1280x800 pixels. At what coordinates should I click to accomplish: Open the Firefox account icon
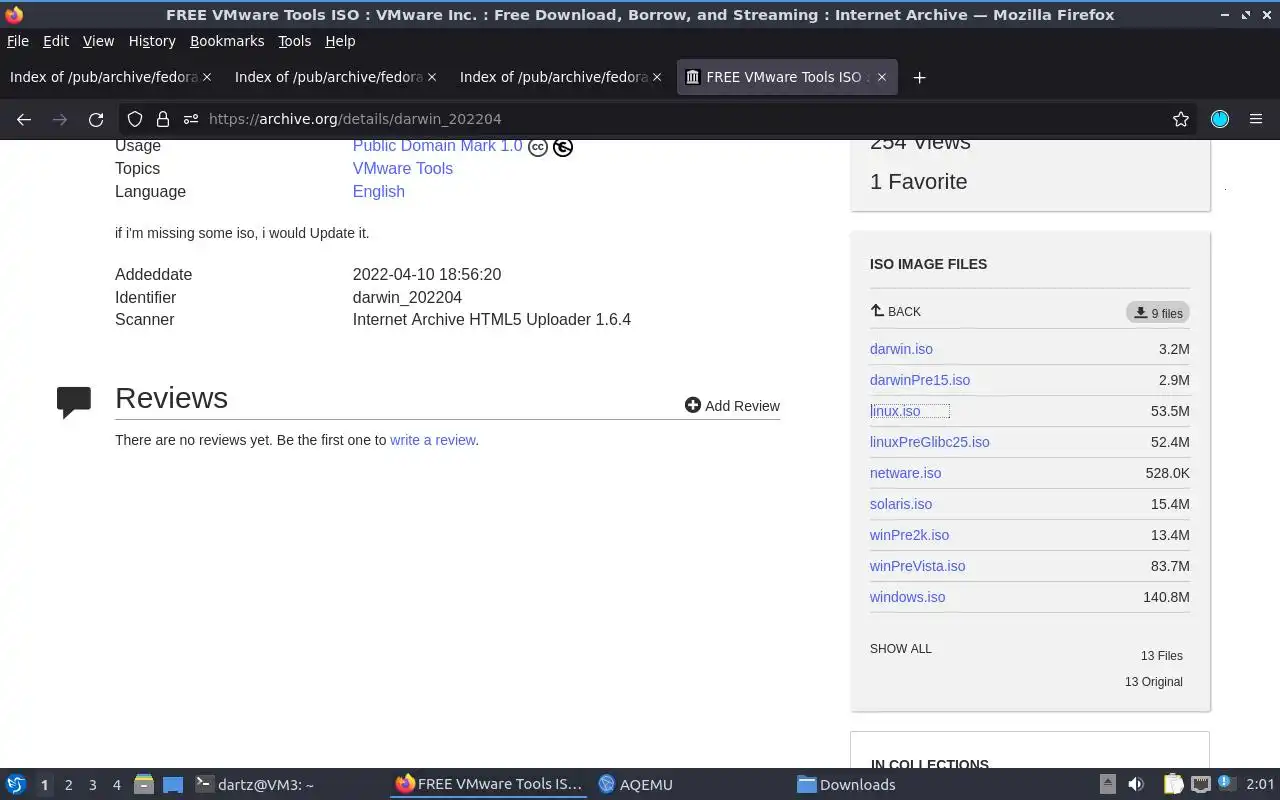[1220, 119]
